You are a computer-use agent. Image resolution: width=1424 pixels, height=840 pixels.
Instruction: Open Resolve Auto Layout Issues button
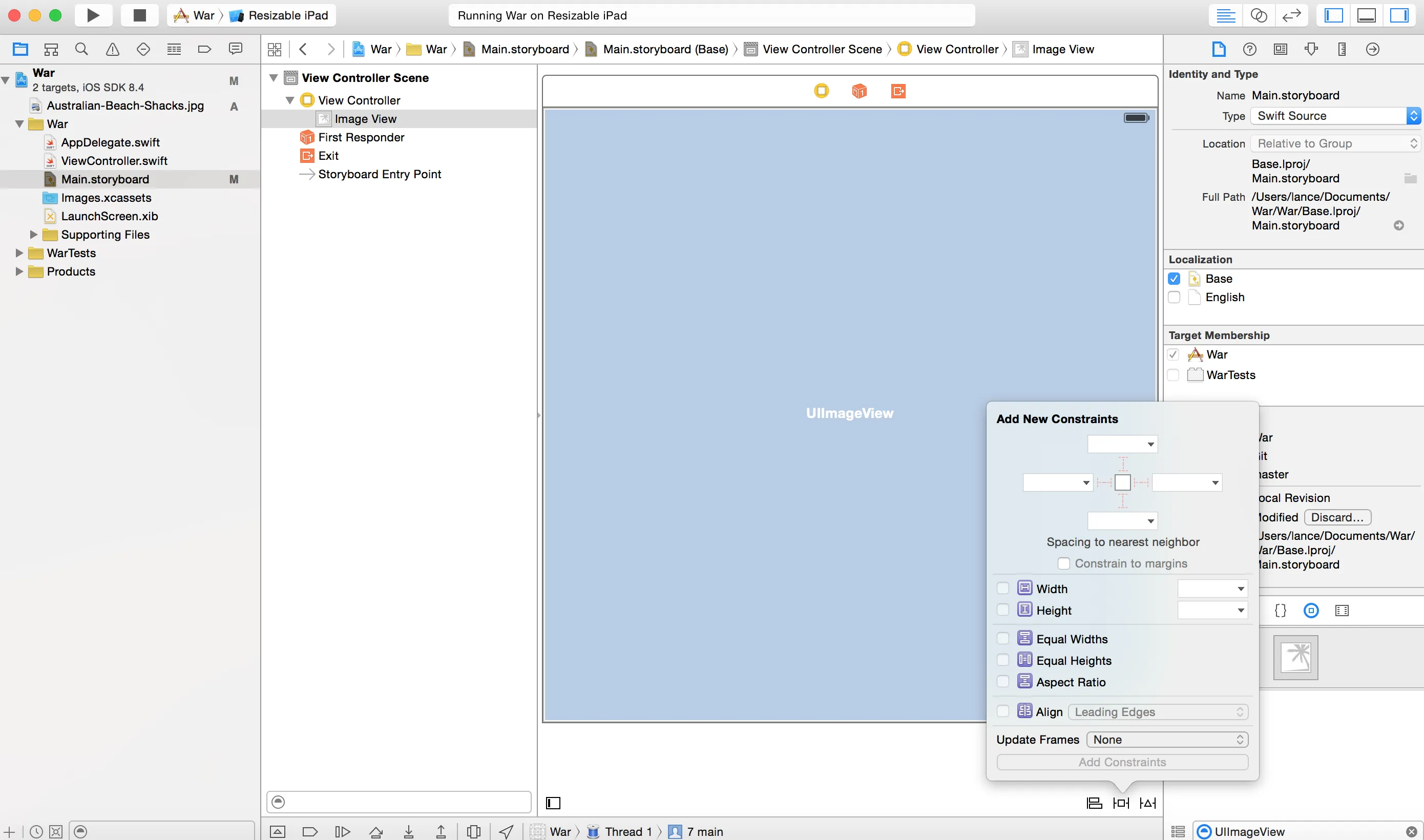1148,803
